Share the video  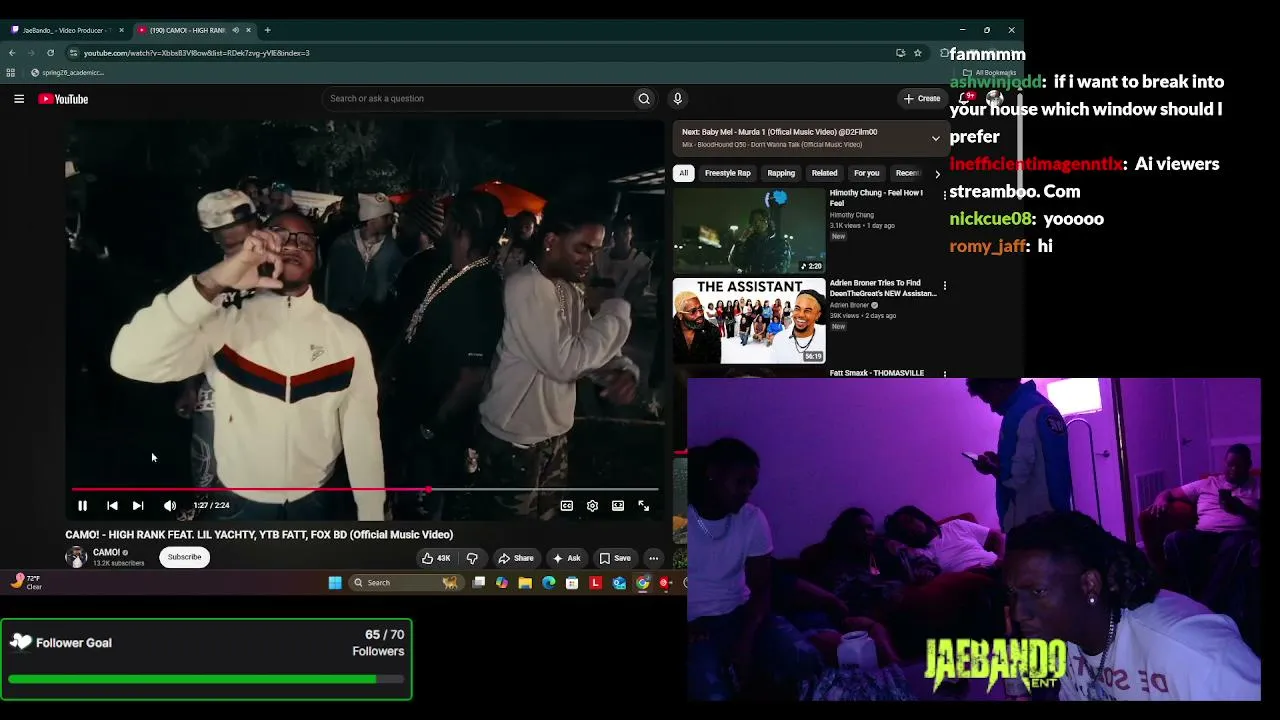coord(516,558)
